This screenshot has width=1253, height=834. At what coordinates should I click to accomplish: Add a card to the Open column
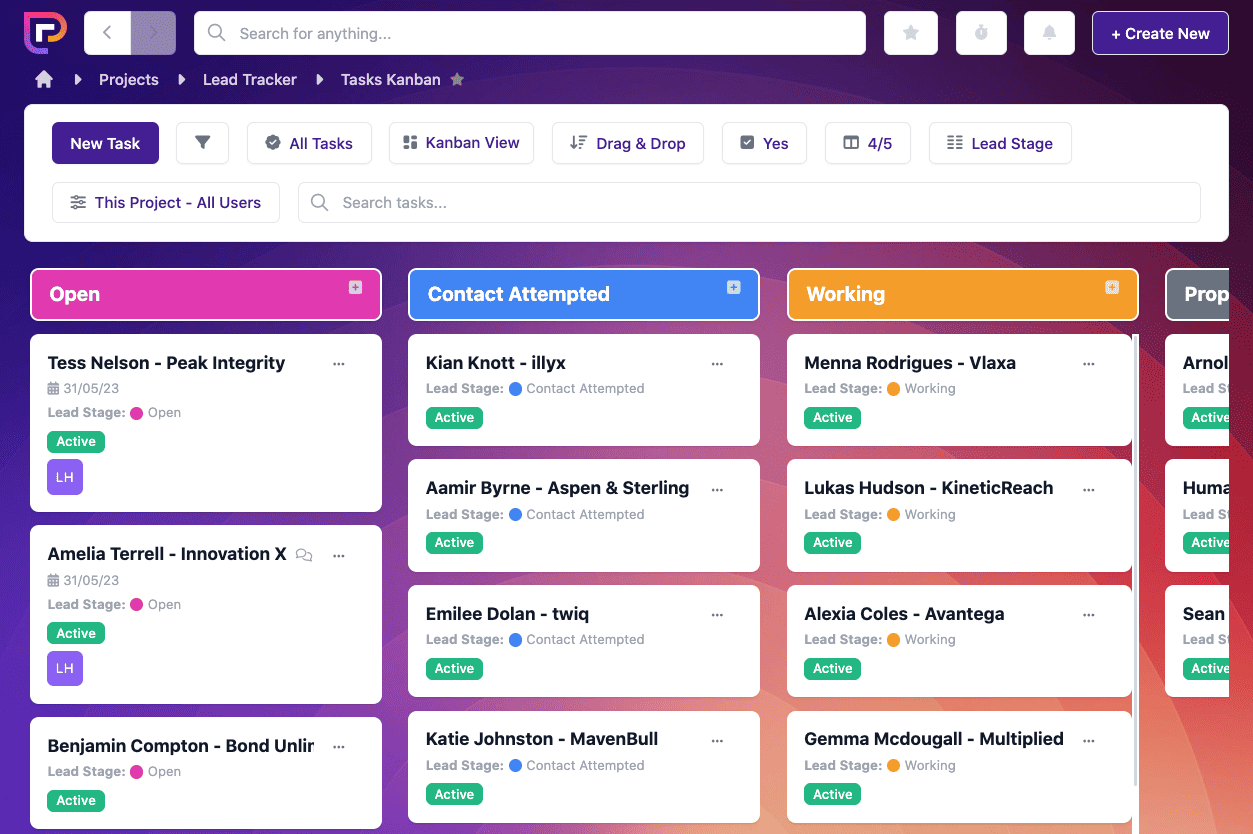coord(355,287)
